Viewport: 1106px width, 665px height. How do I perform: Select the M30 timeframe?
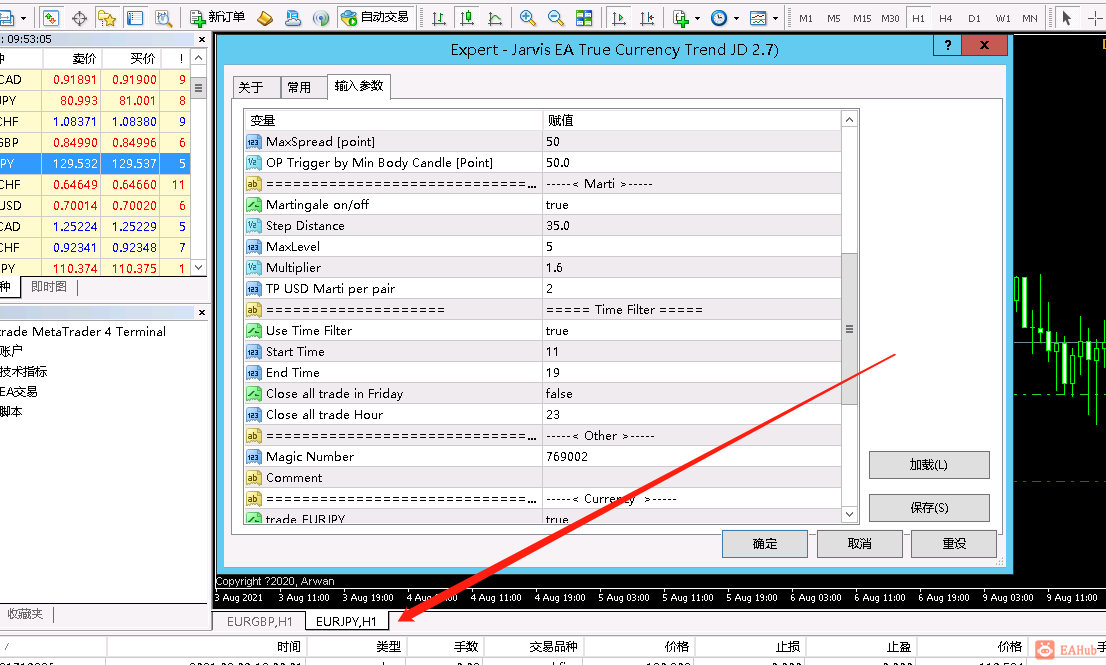pyautogui.click(x=890, y=18)
